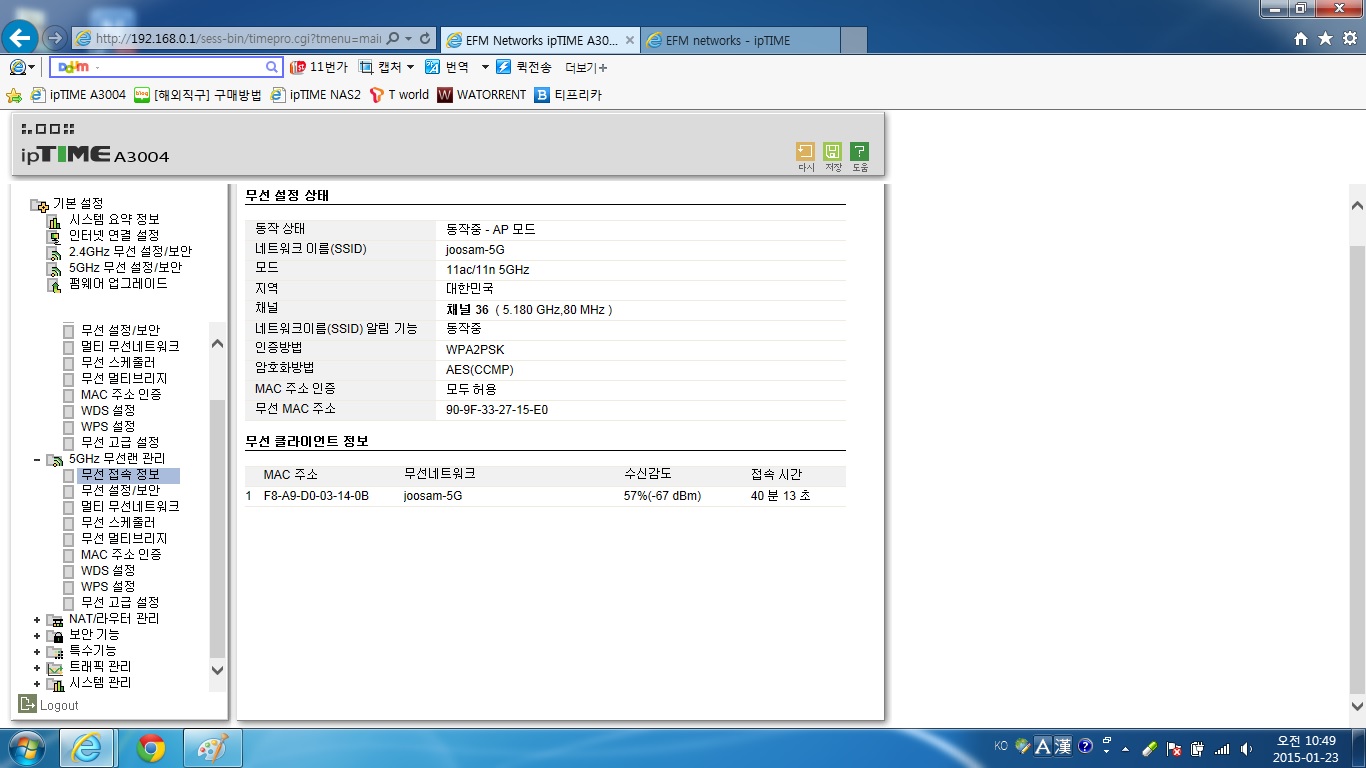Click the 저장 save icon in ipTIME header
This screenshot has width=1366, height=768.
[x=832, y=151]
